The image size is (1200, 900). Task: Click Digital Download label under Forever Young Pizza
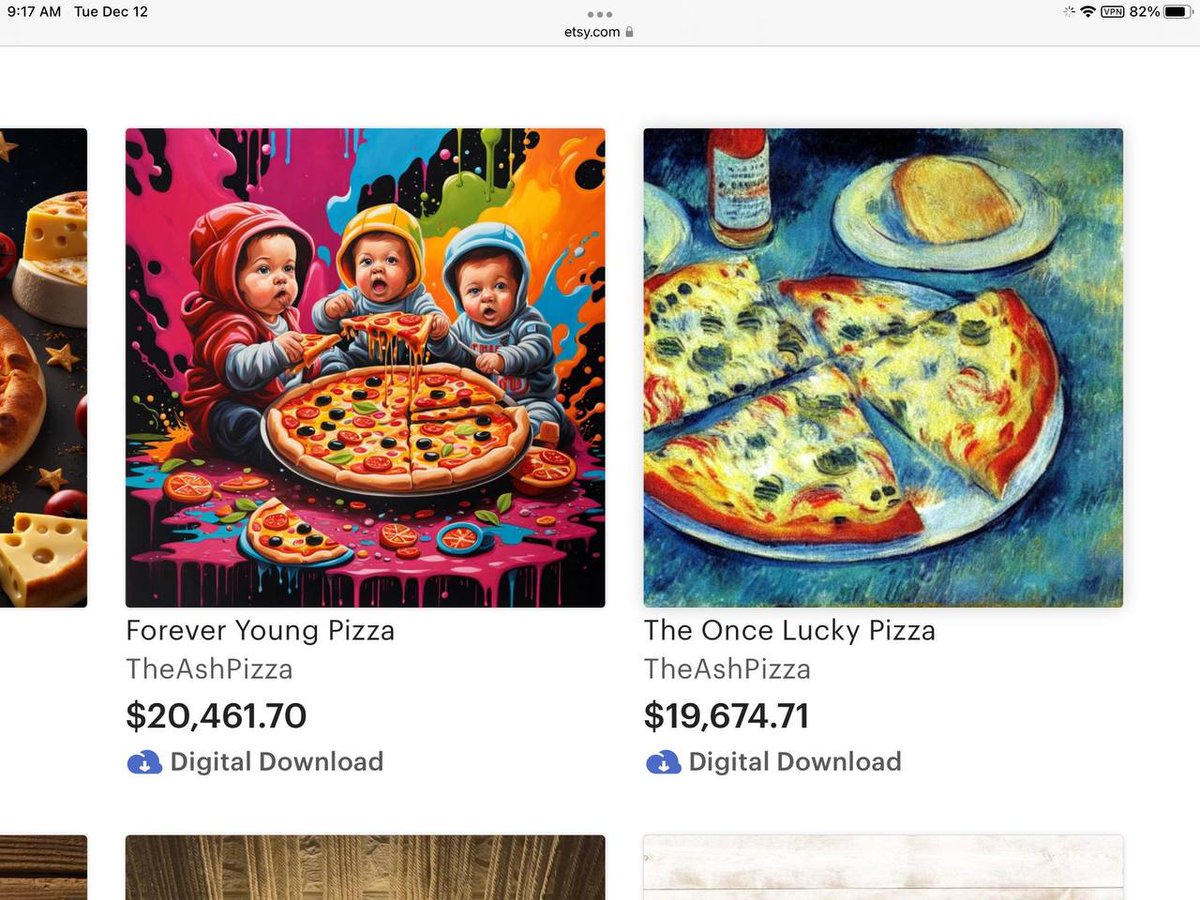276,762
